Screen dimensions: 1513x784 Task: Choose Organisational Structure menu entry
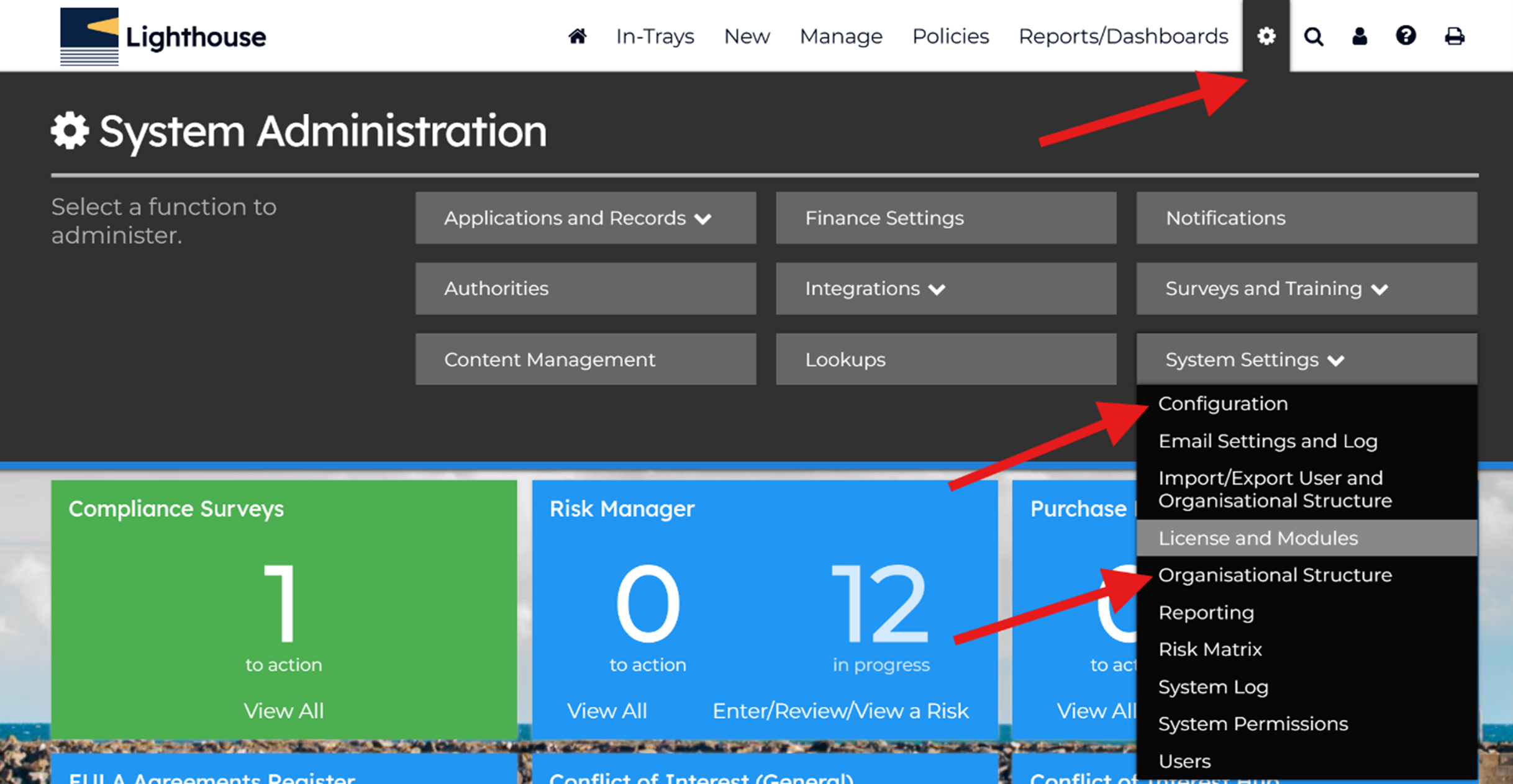tap(1274, 575)
